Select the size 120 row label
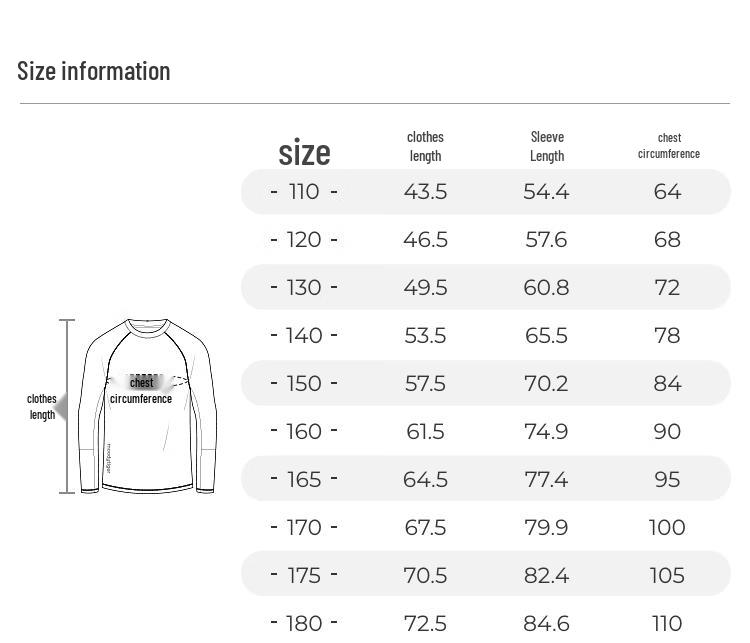 pos(304,239)
